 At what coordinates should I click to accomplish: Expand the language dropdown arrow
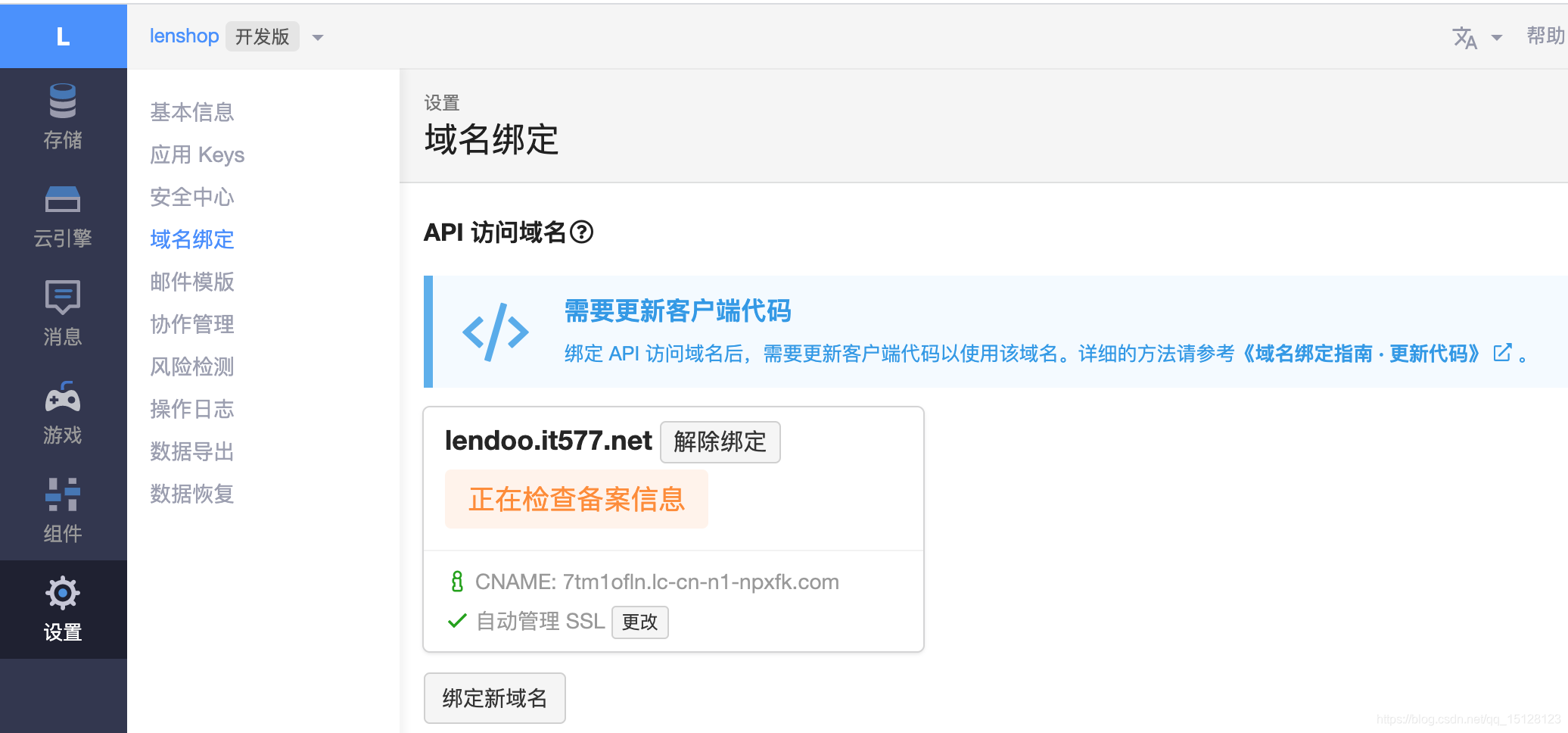click(1497, 38)
